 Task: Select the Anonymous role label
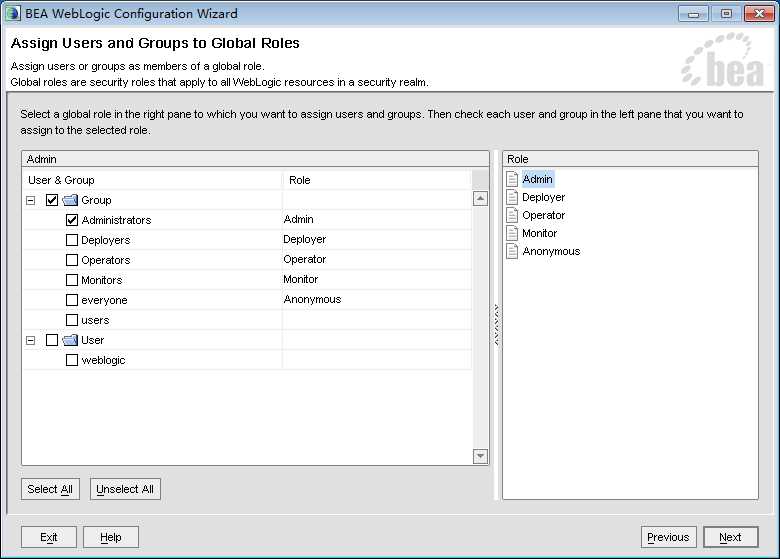(x=551, y=251)
